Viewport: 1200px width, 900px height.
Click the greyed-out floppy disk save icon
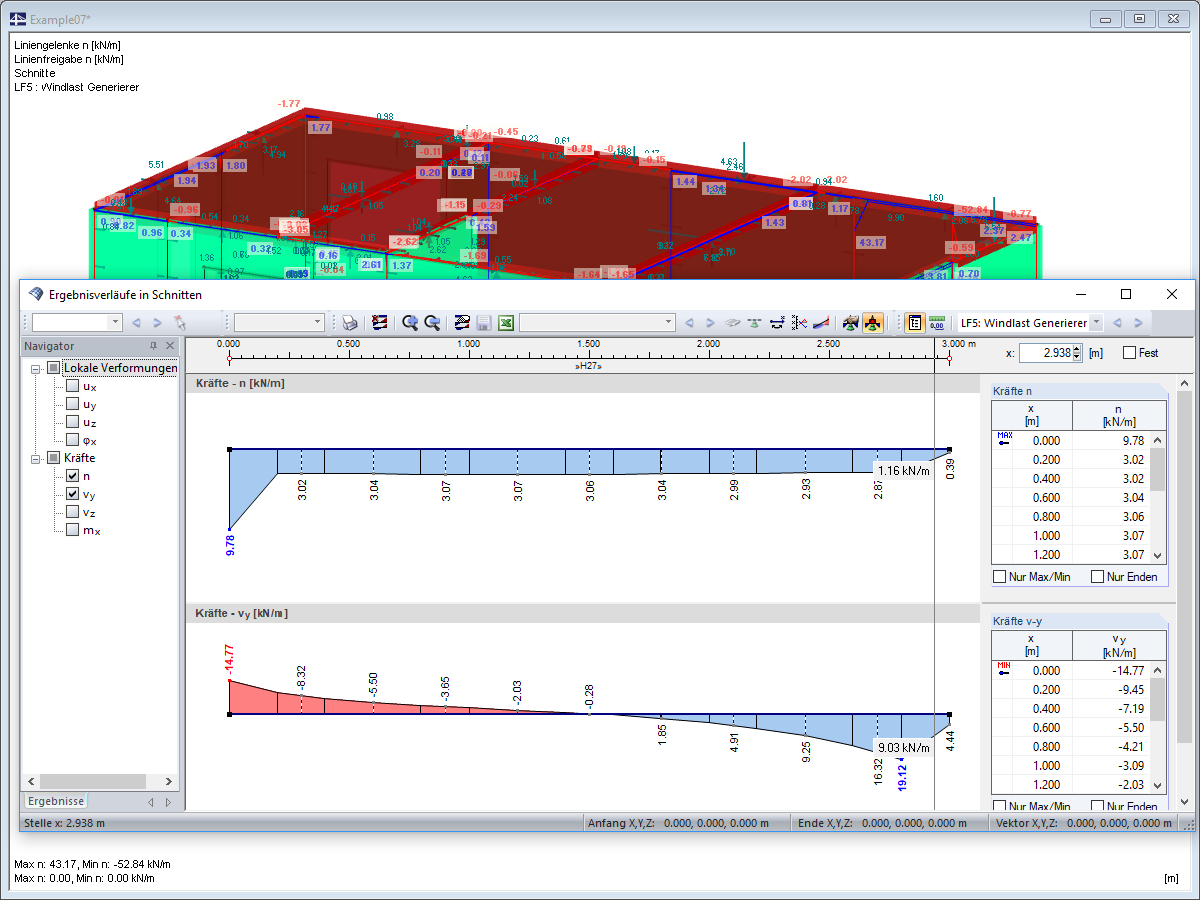pyautogui.click(x=483, y=323)
